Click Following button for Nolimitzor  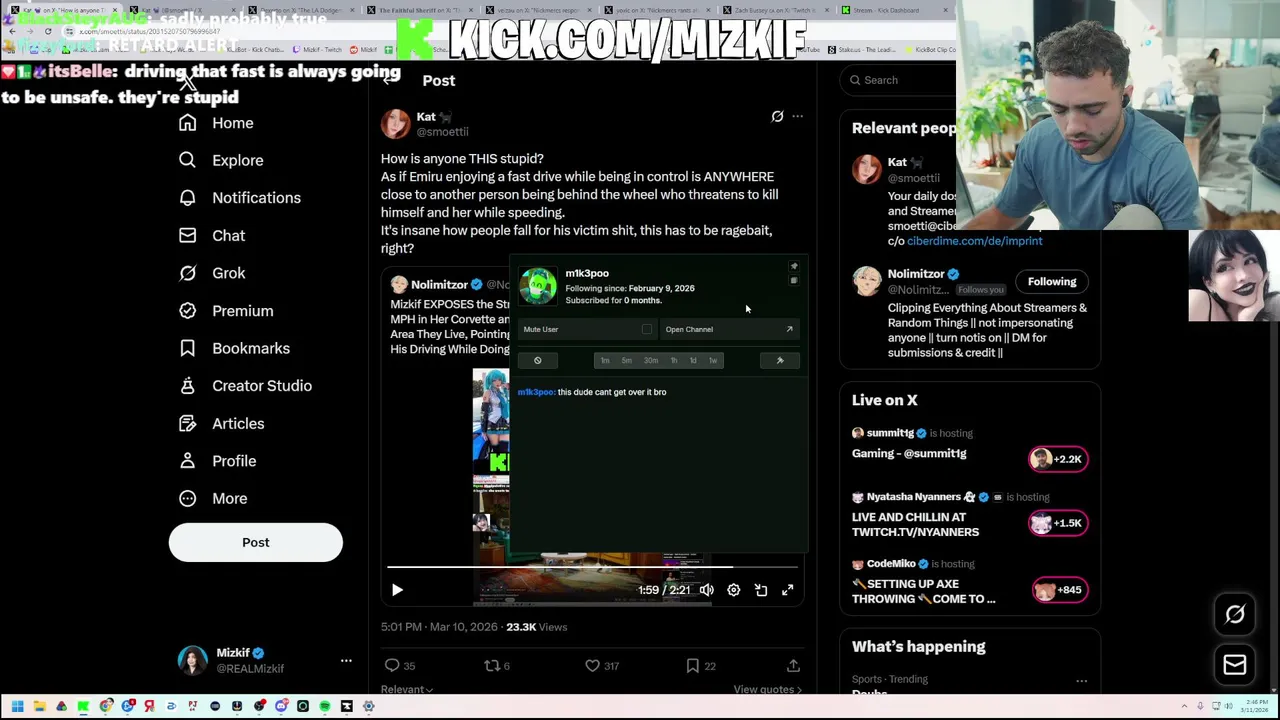1052,282
